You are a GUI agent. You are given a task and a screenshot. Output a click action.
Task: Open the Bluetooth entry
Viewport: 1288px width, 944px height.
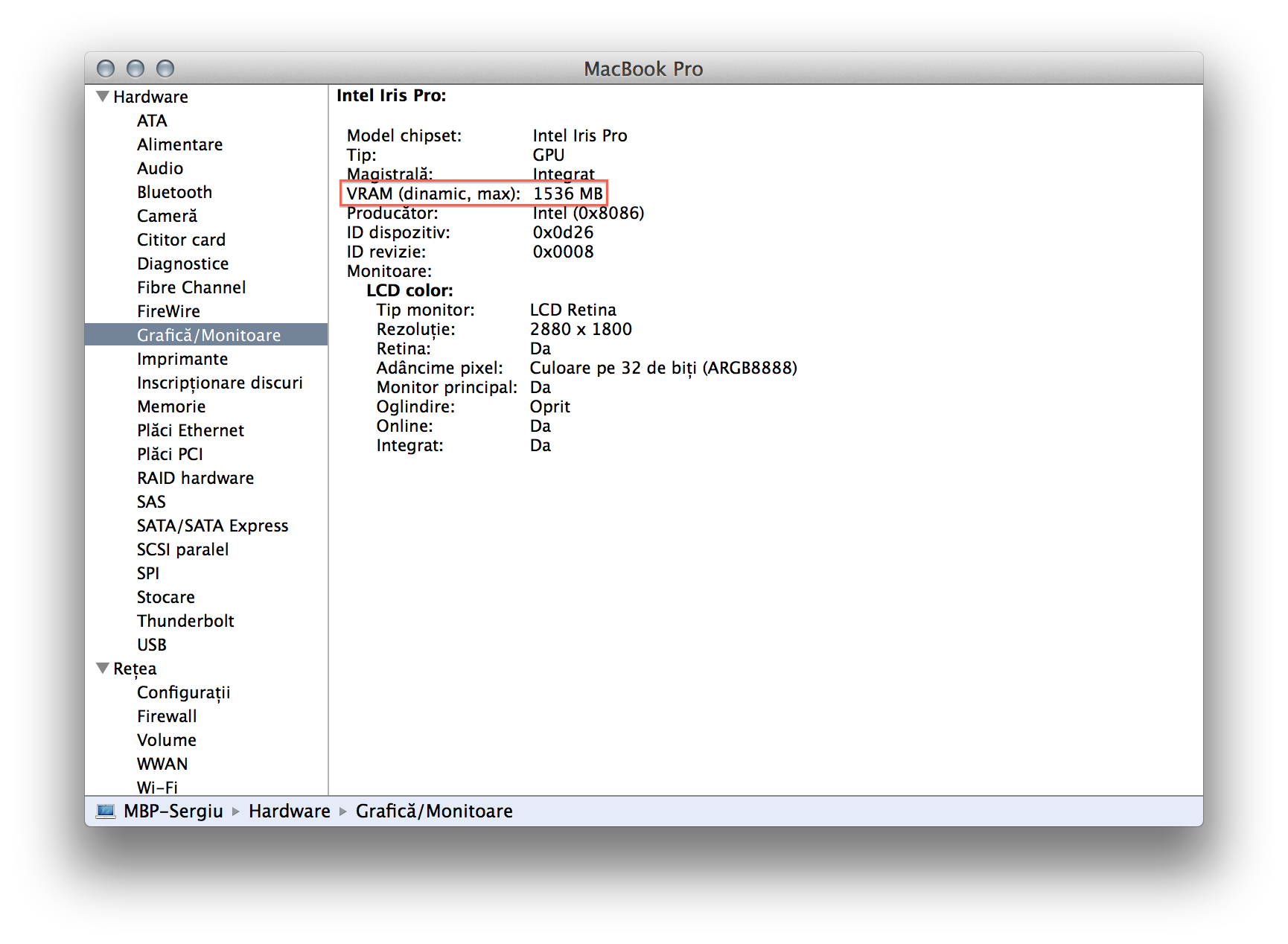pyautogui.click(x=174, y=192)
